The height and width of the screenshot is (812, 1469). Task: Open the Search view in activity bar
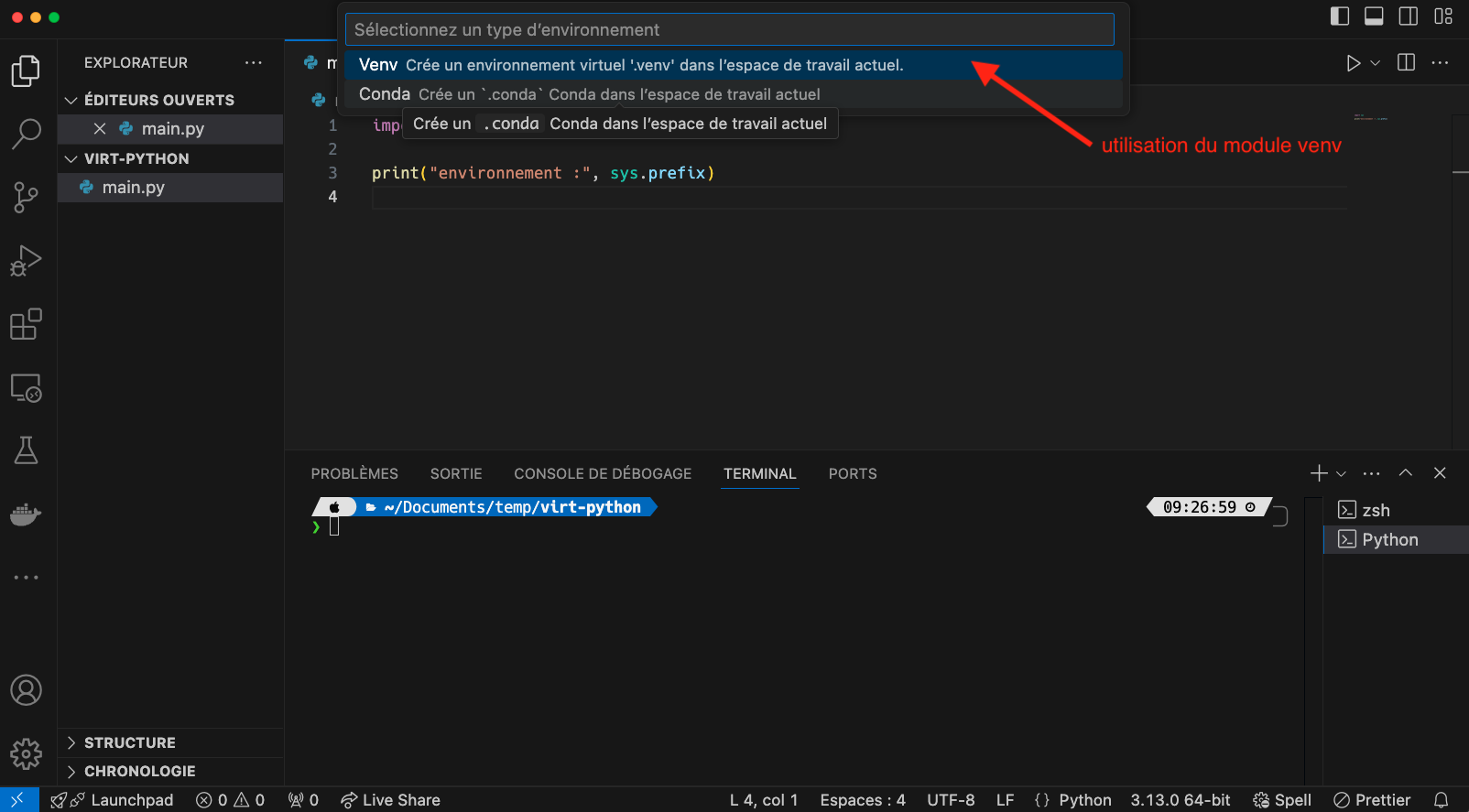point(26,134)
